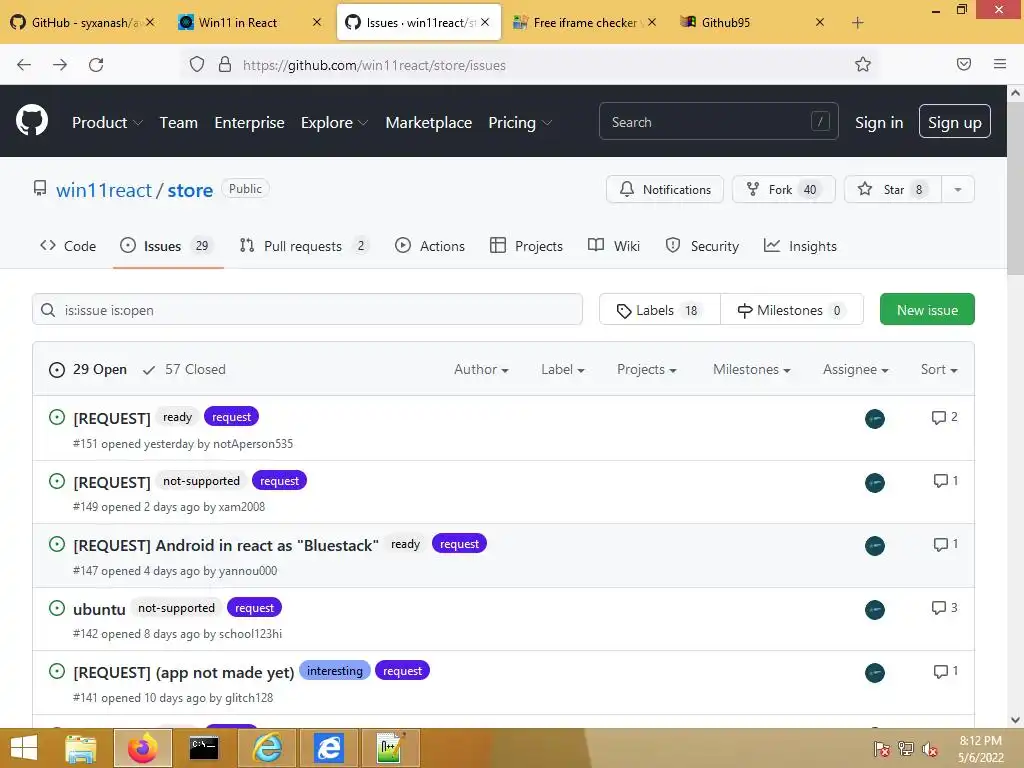Open the Windows Start button
Screen dimensions: 1024x768
point(24,748)
